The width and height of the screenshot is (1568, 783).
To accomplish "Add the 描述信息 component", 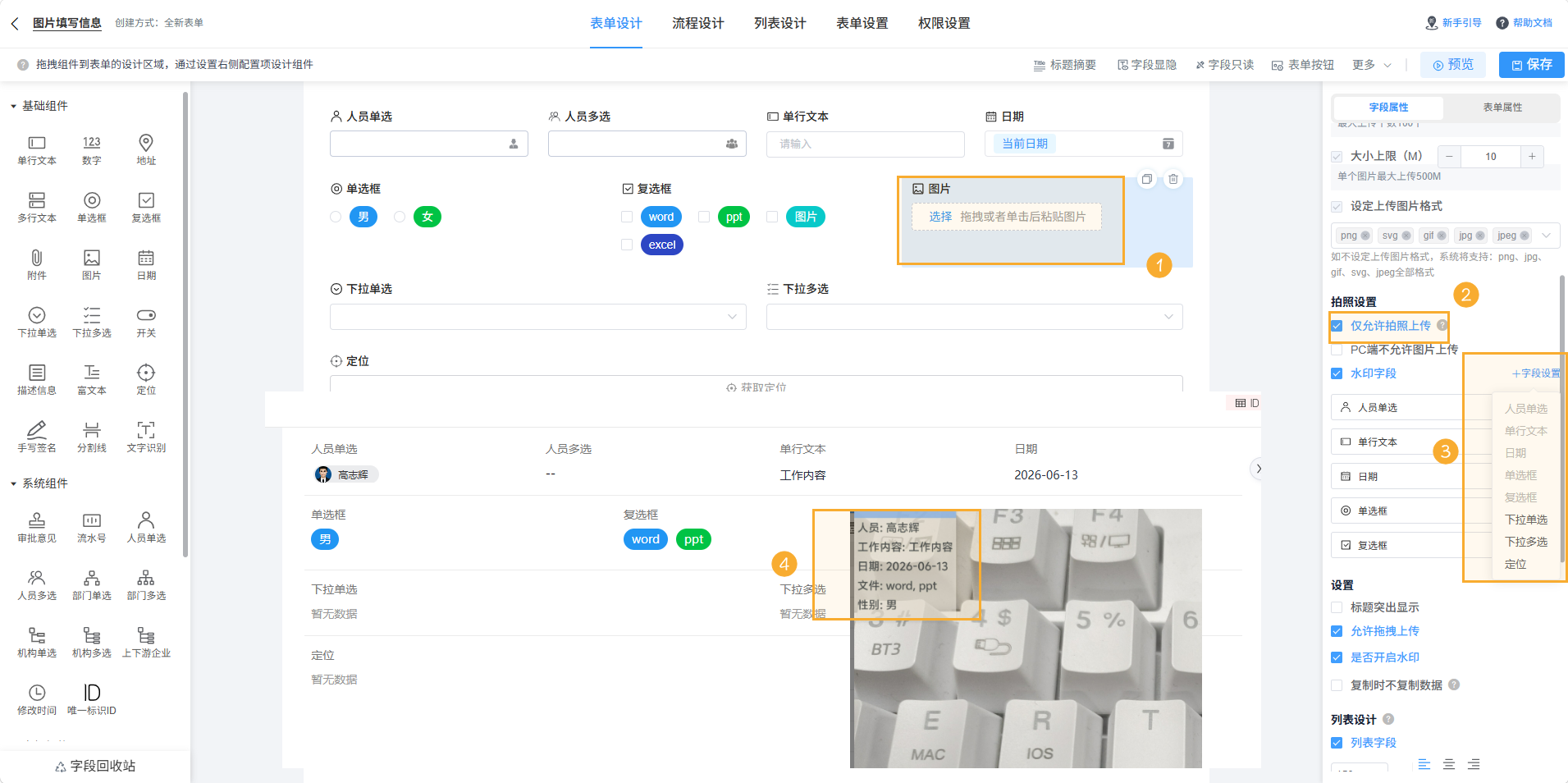I will pos(37,380).
